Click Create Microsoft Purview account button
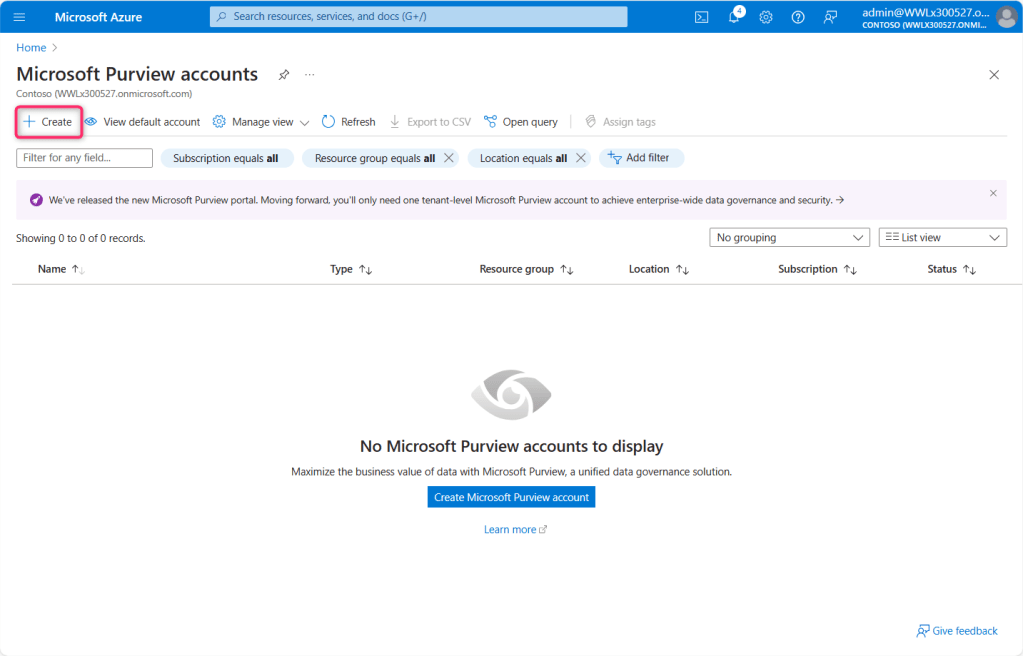1023x656 pixels. coord(511,497)
